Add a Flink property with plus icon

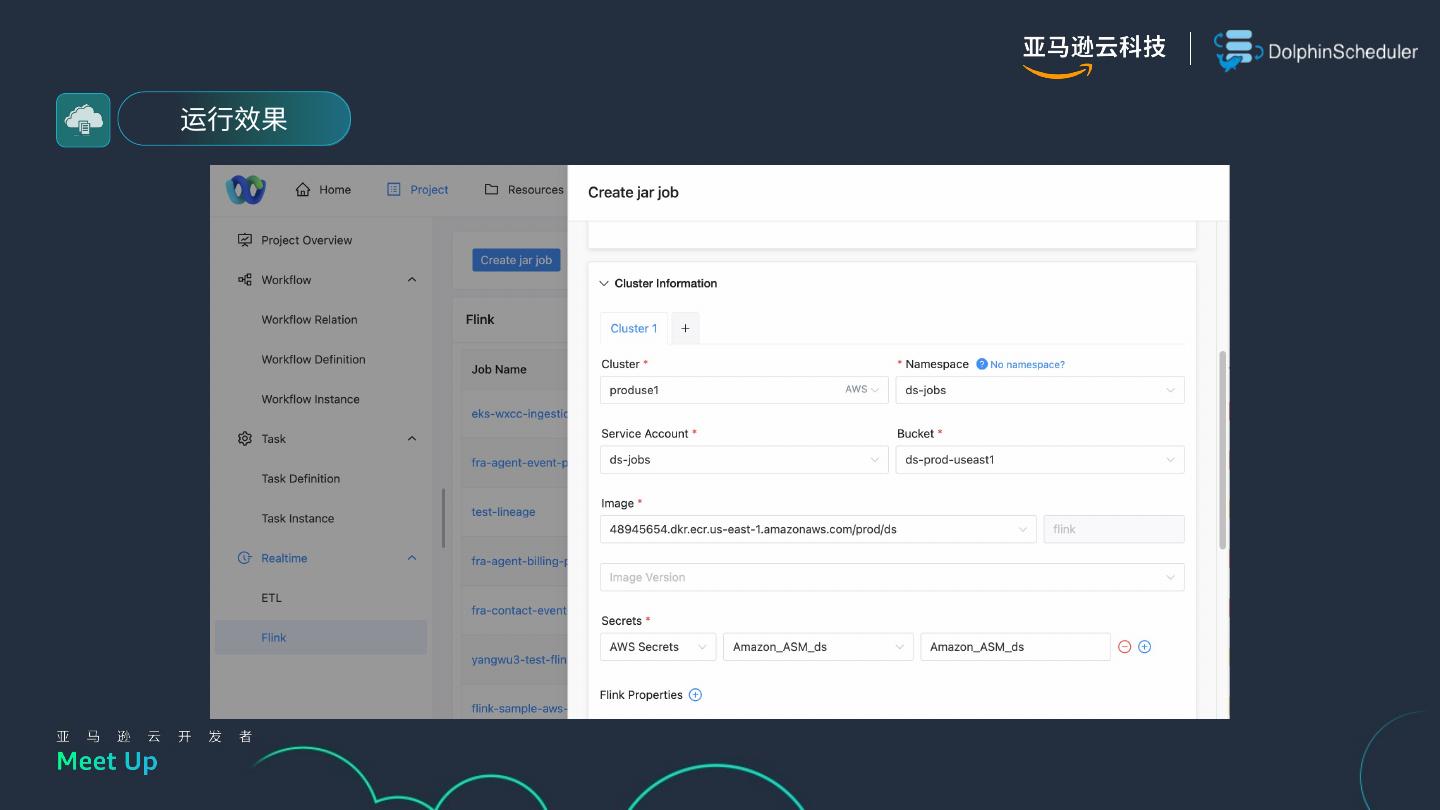(696, 695)
